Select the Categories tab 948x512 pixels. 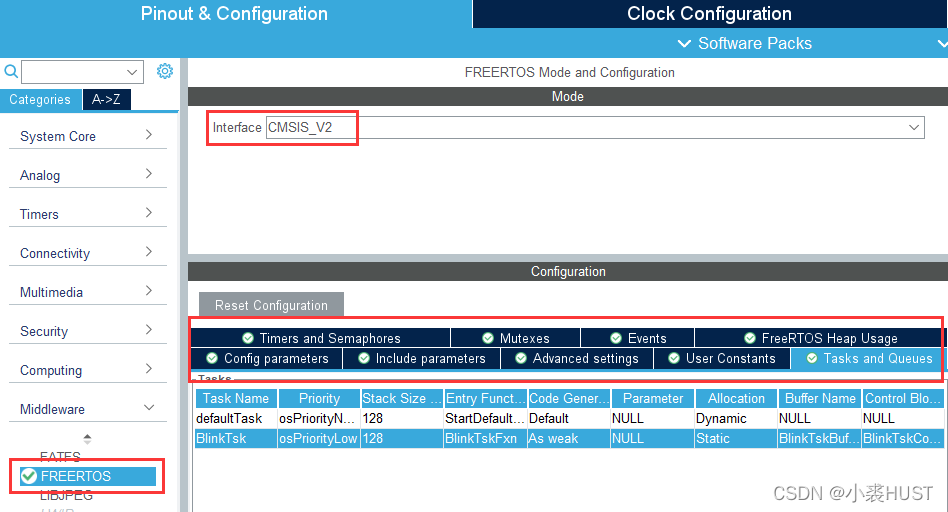click(x=40, y=100)
